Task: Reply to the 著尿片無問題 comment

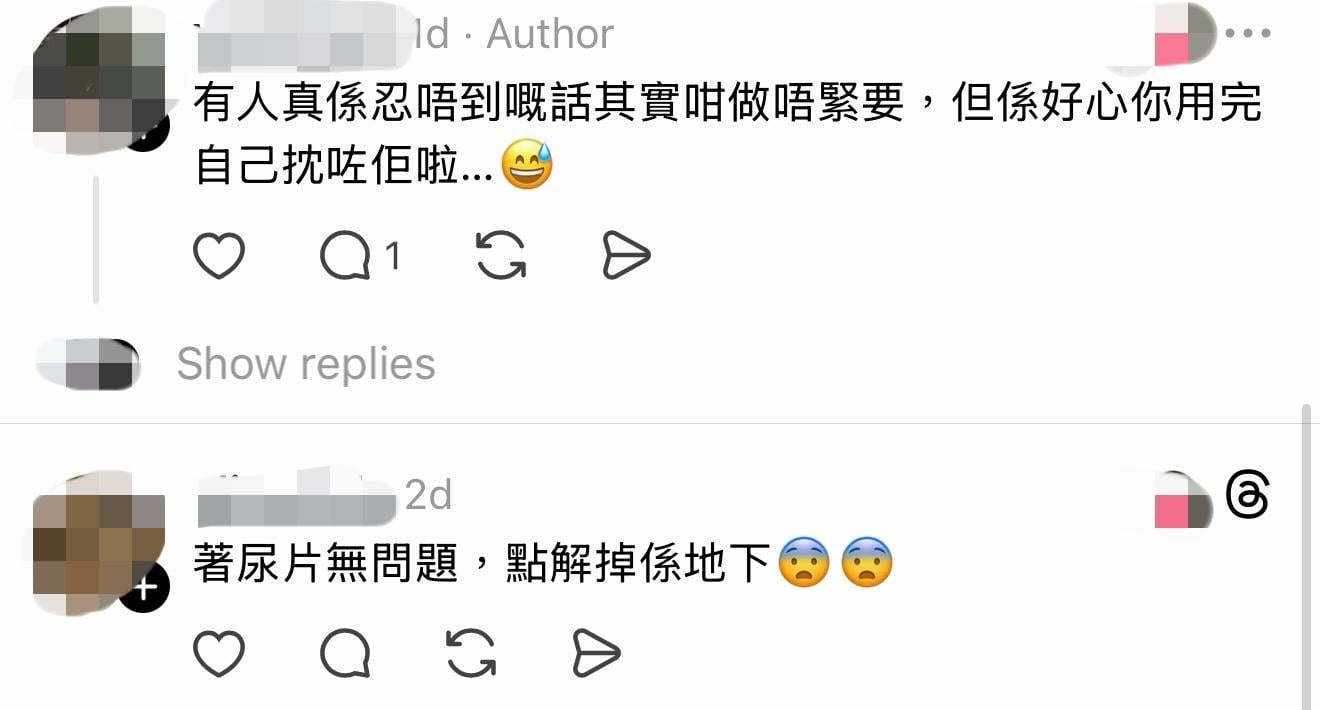Action: pos(345,654)
